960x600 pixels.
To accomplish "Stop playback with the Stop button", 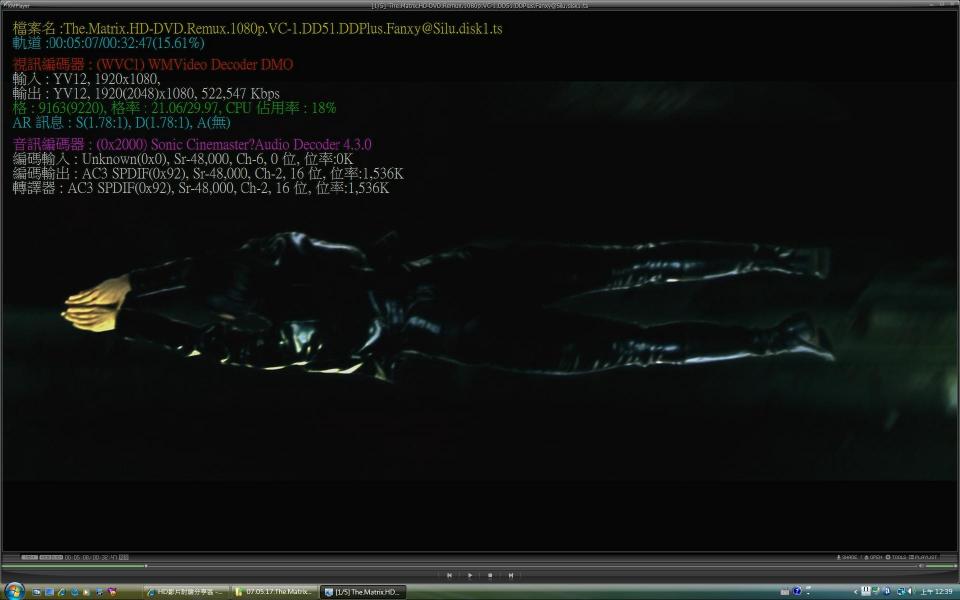I will tap(490, 575).
